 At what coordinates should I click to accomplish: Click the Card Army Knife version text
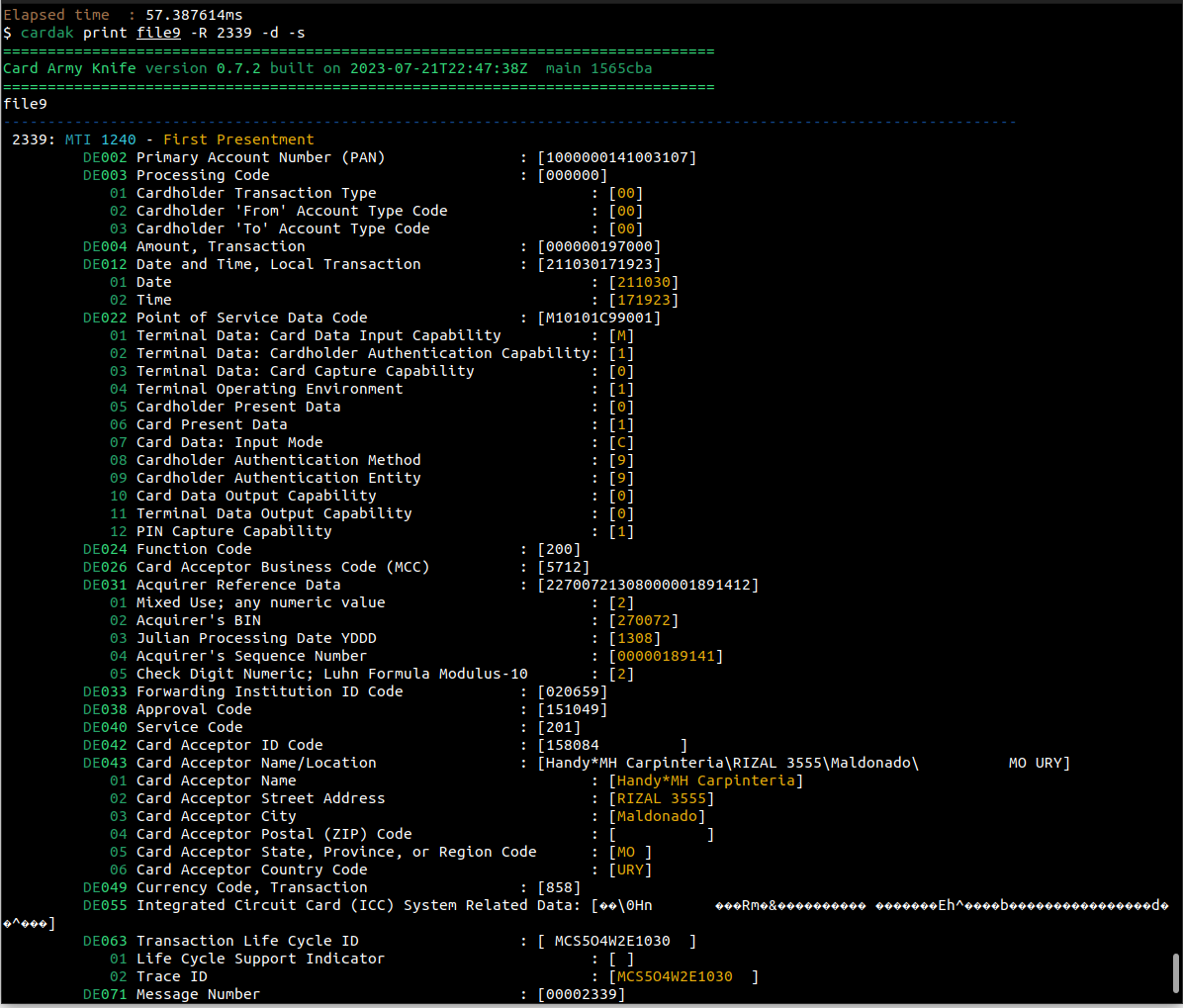click(x=265, y=68)
